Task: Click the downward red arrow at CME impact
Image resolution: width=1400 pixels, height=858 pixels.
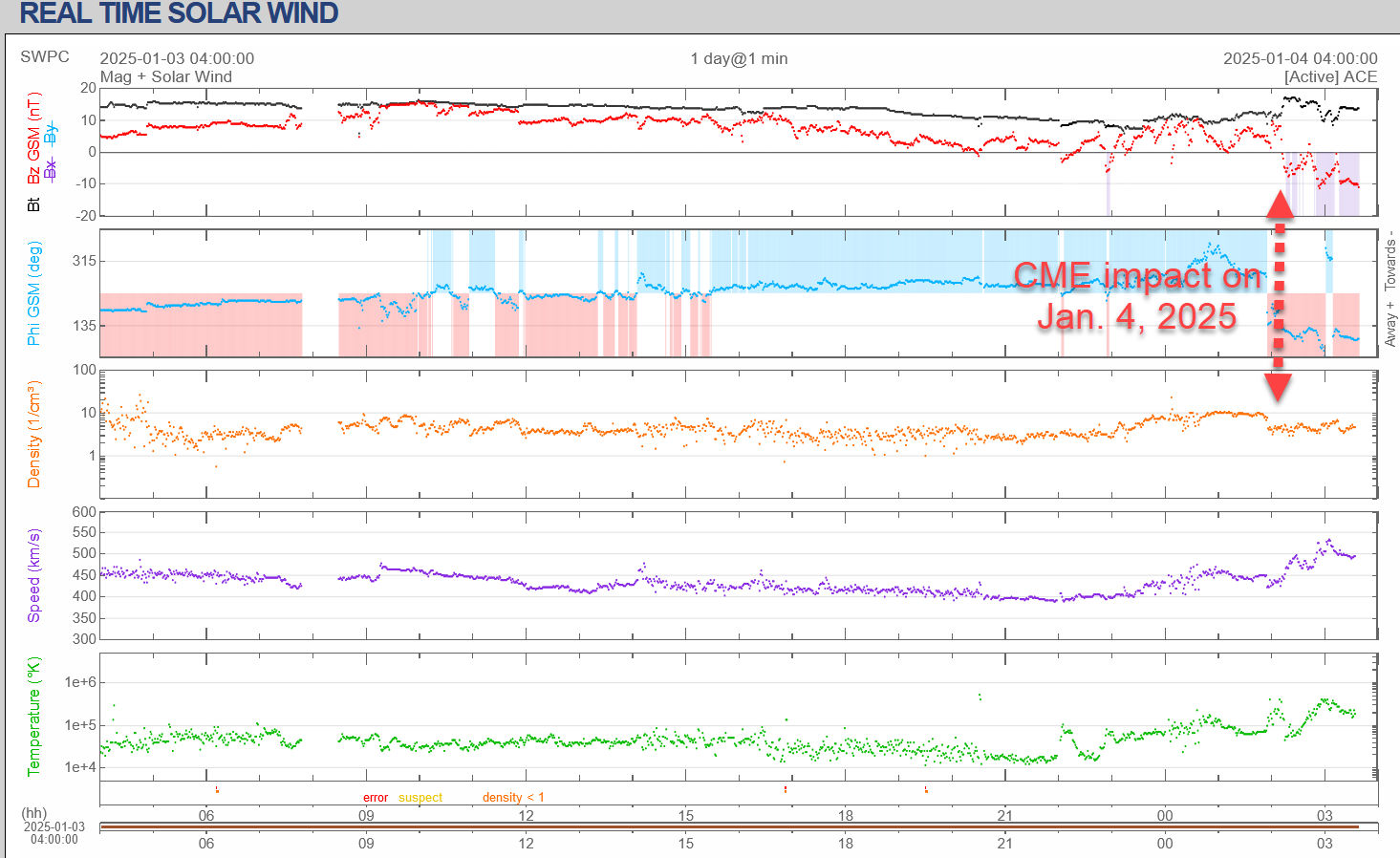Action: (x=1279, y=386)
